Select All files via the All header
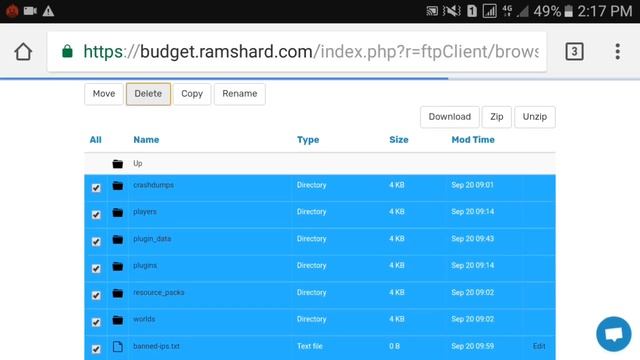The image size is (640, 360). (96, 140)
